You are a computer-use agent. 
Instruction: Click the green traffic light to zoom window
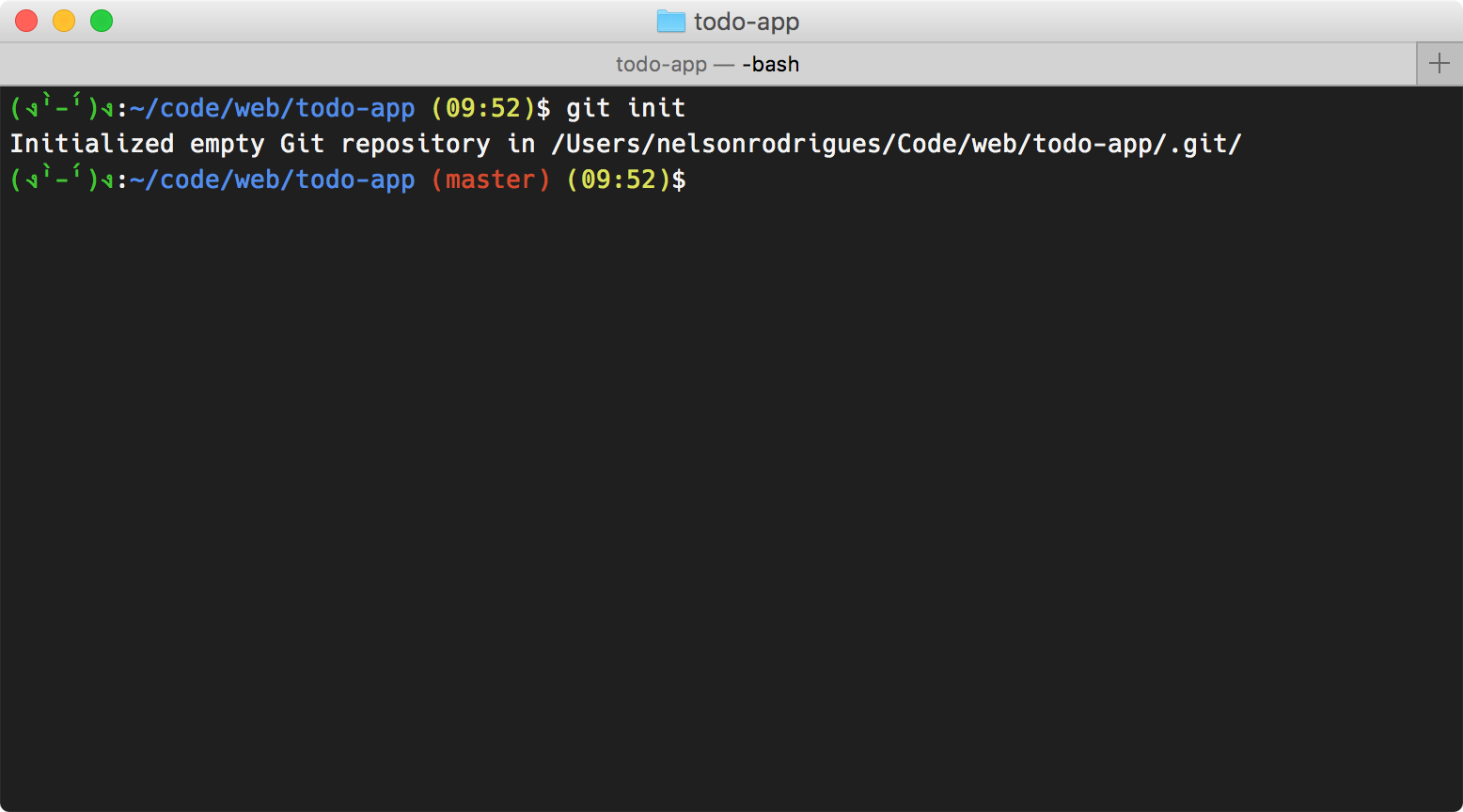coord(101,20)
